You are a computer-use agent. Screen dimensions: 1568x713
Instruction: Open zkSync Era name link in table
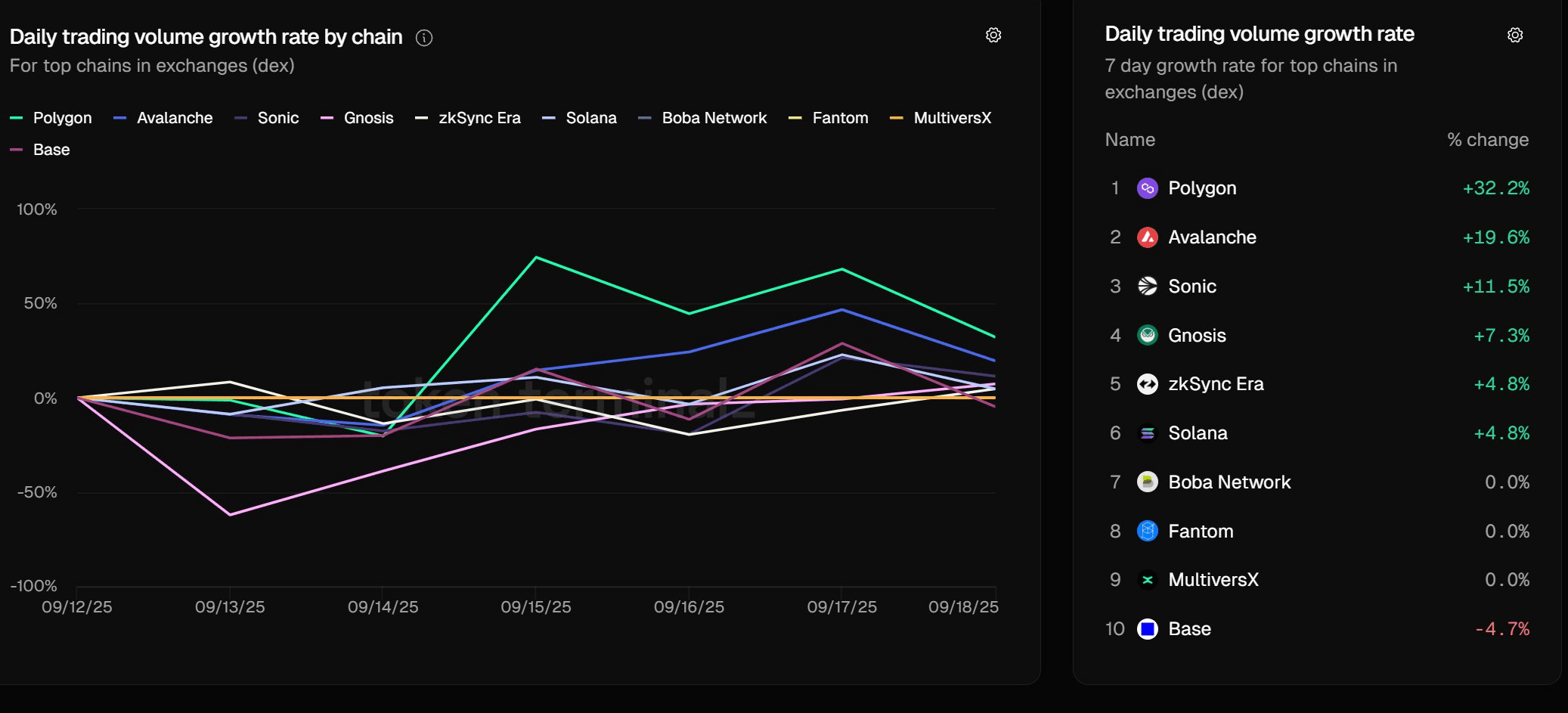(x=1216, y=384)
